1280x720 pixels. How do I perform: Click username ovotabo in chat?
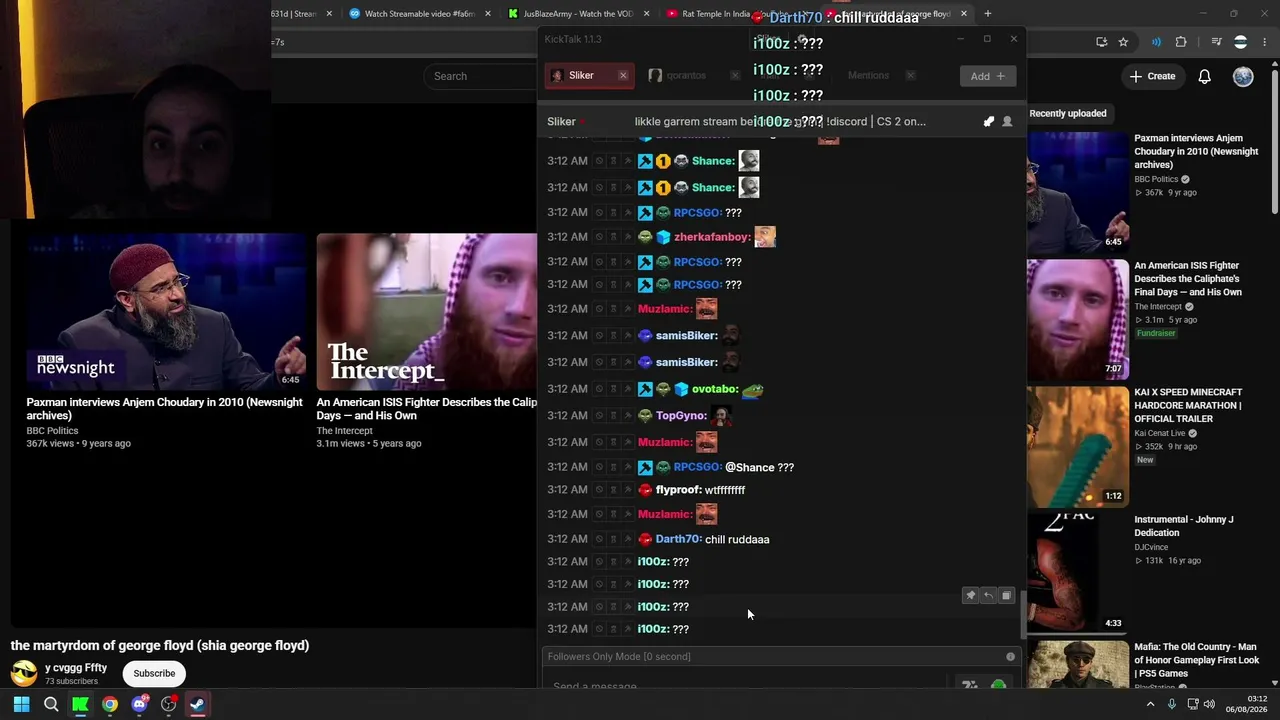[715, 390]
